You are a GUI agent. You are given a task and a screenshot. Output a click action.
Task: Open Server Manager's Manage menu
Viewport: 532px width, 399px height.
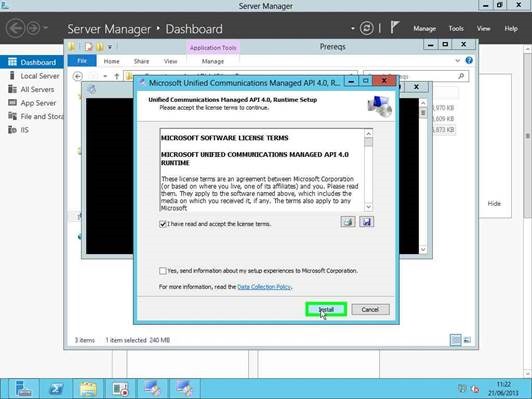click(424, 28)
